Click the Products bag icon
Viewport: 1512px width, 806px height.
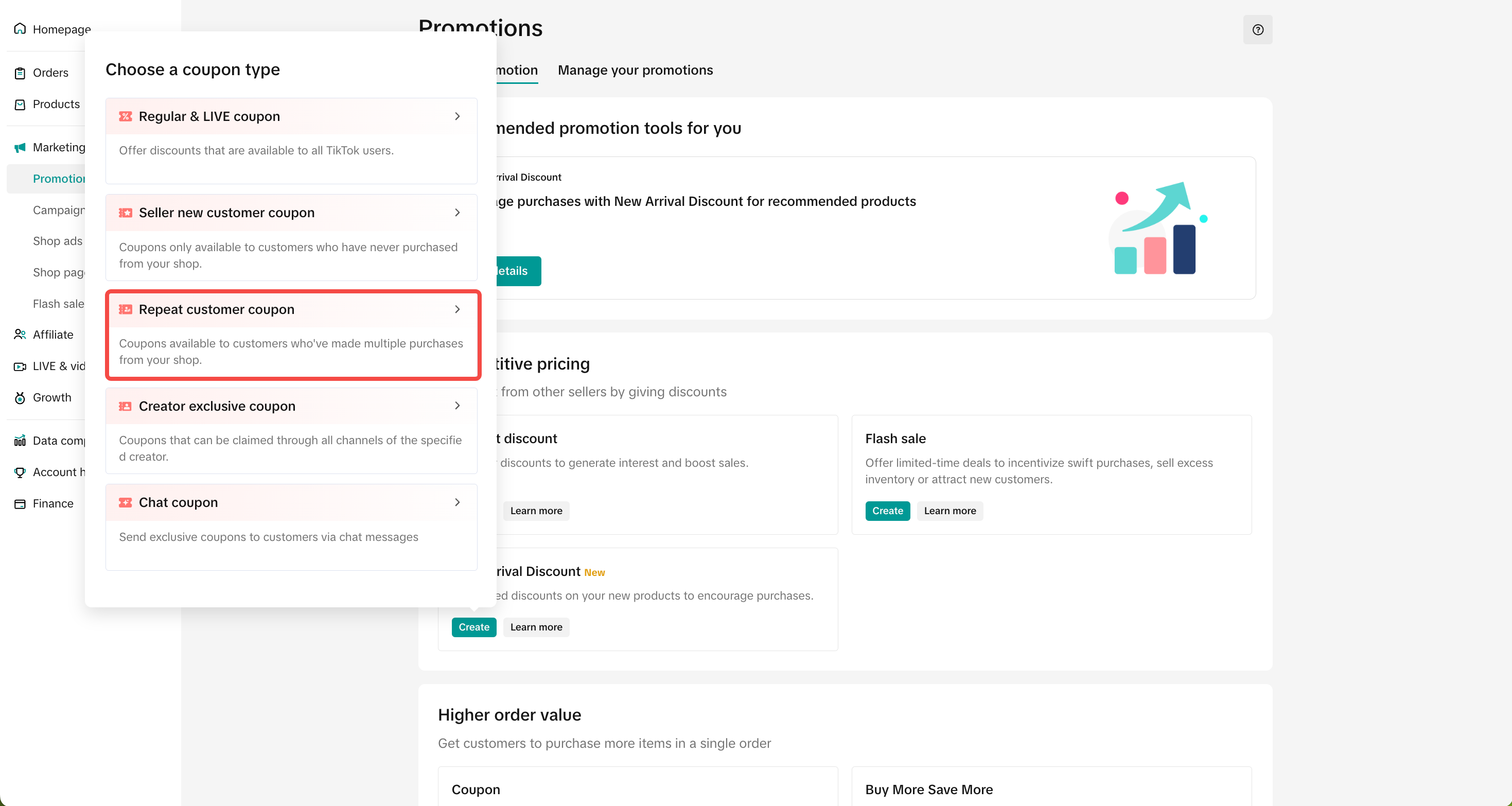(20, 104)
